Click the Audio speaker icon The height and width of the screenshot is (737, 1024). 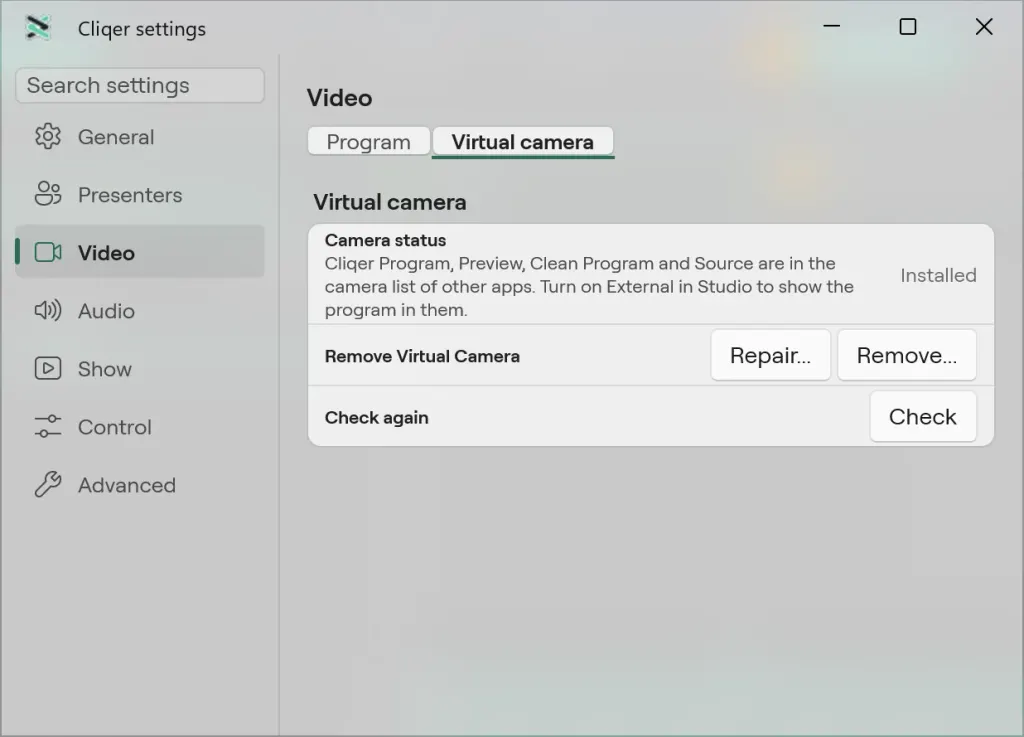pos(48,311)
